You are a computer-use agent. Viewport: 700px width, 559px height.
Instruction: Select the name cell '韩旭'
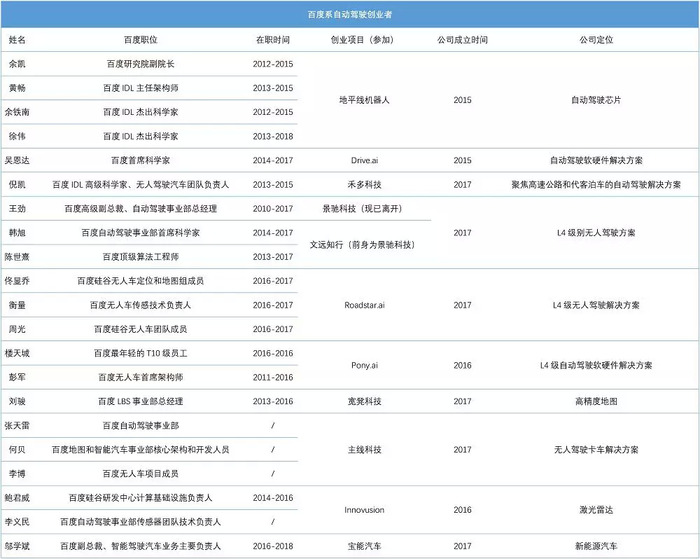[x=17, y=233]
